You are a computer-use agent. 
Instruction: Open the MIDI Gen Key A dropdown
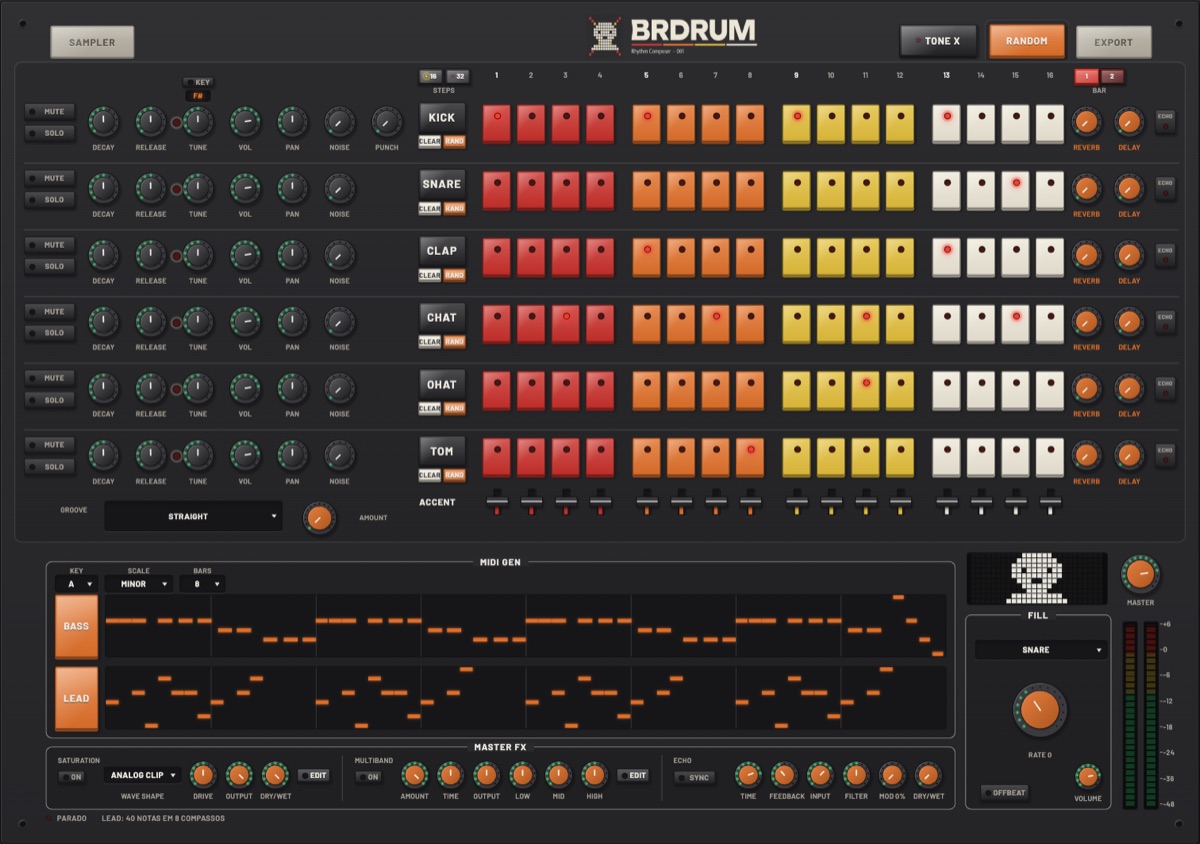76,584
